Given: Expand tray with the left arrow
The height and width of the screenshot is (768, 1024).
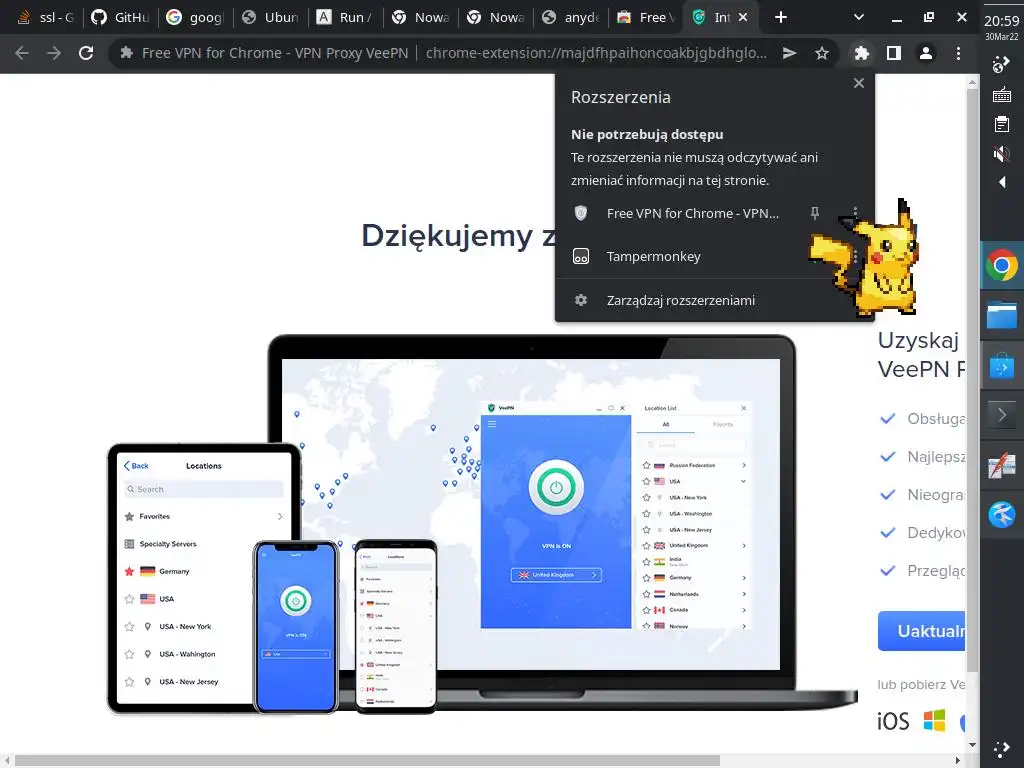Looking at the screenshot, I should [x=1002, y=182].
